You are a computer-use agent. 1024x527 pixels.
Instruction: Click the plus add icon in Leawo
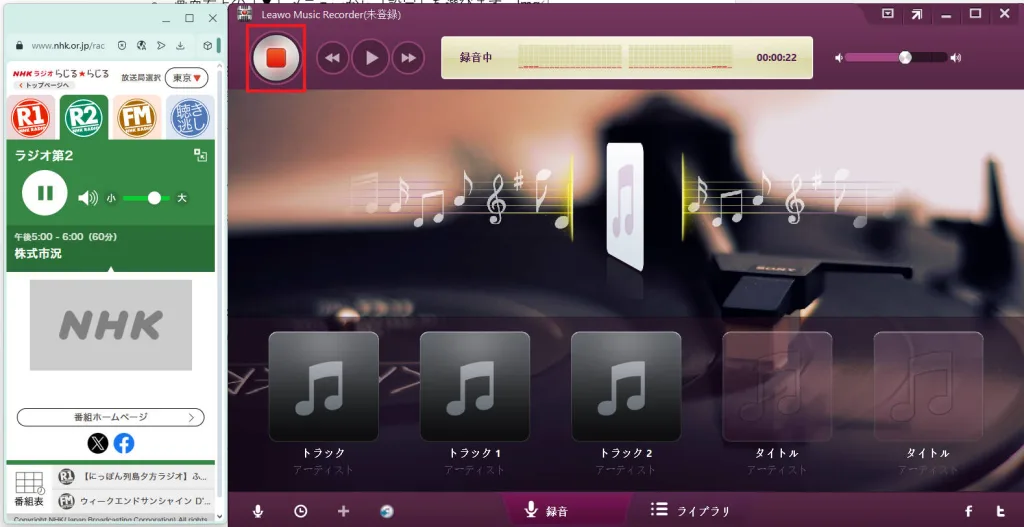[x=344, y=511]
